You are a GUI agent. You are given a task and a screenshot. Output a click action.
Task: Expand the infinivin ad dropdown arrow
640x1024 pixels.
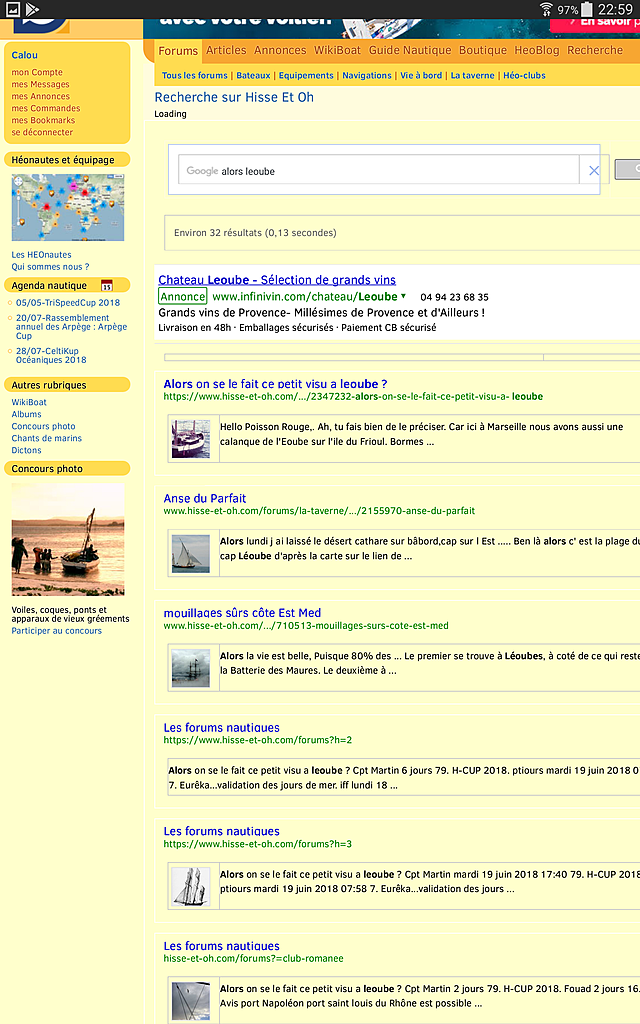(x=404, y=296)
